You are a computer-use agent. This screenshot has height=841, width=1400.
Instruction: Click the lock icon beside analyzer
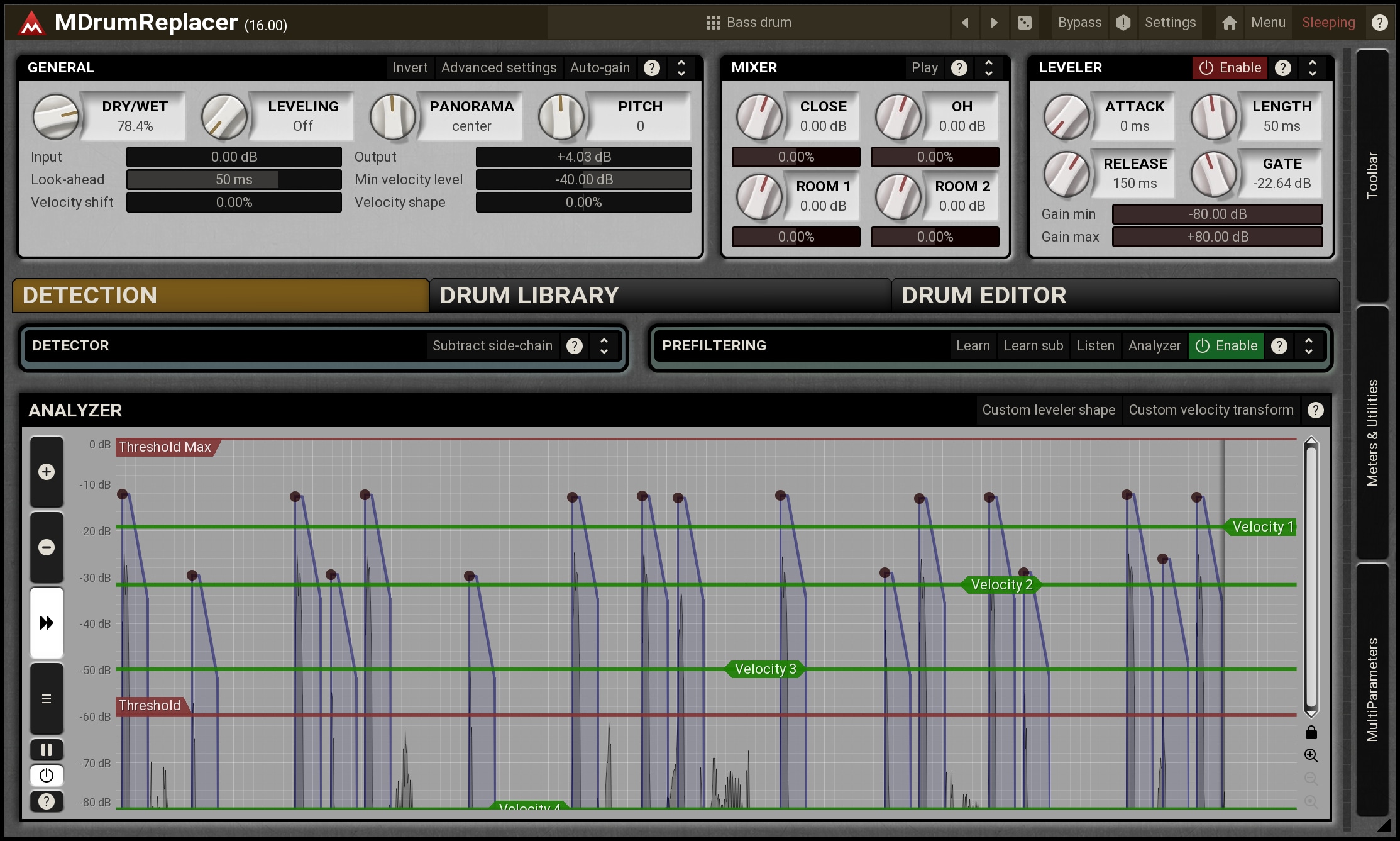tap(1311, 732)
